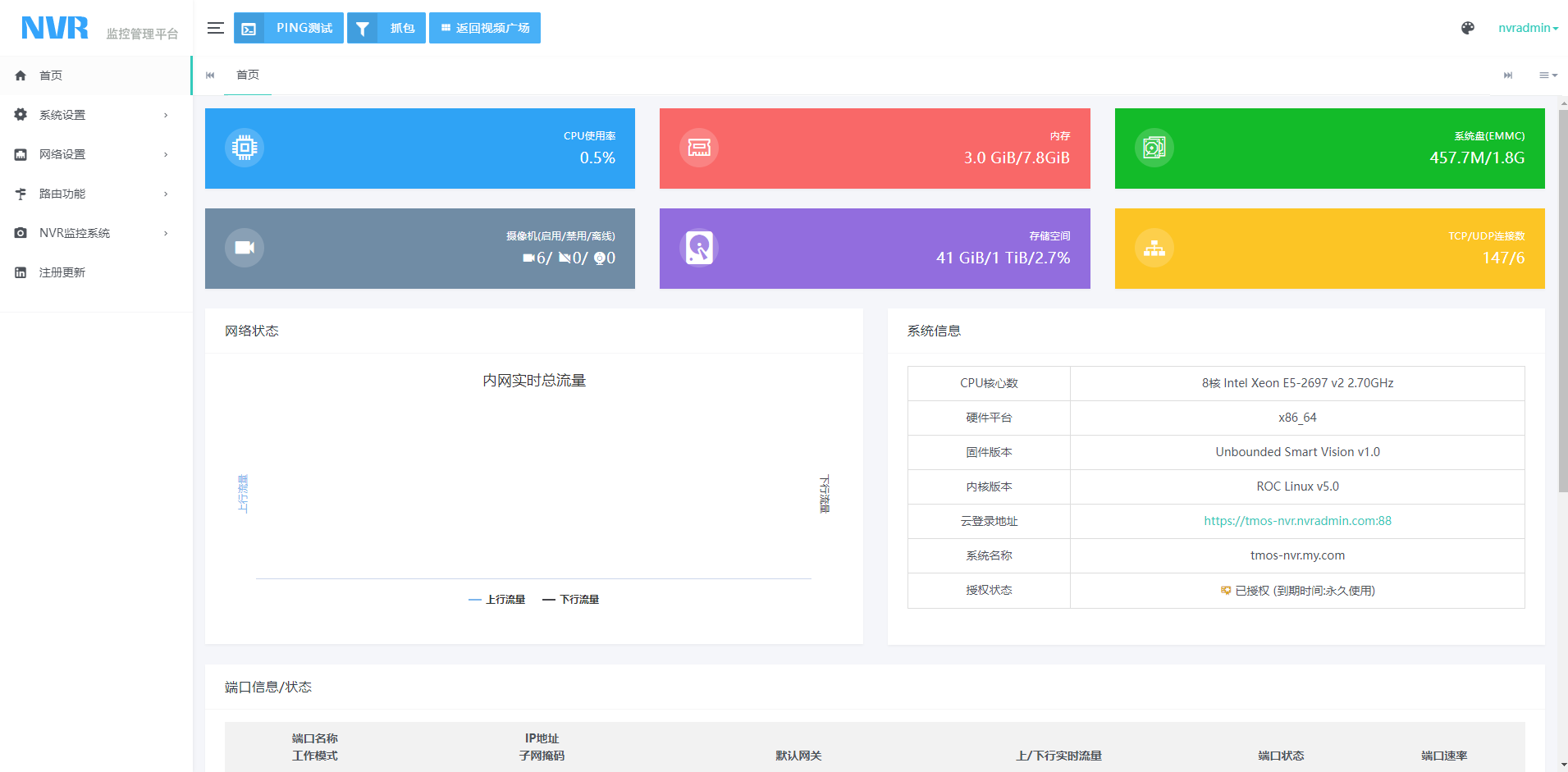Toggle the 下行流量 legend series

pos(571,600)
